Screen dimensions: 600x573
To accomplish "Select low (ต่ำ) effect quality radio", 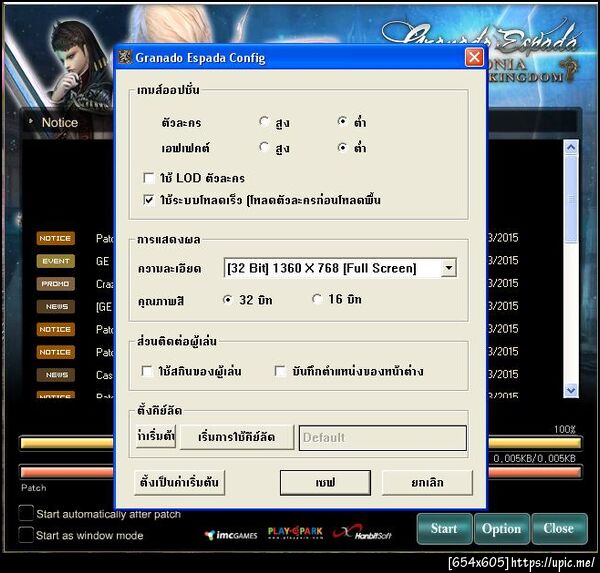I will [x=342, y=147].
